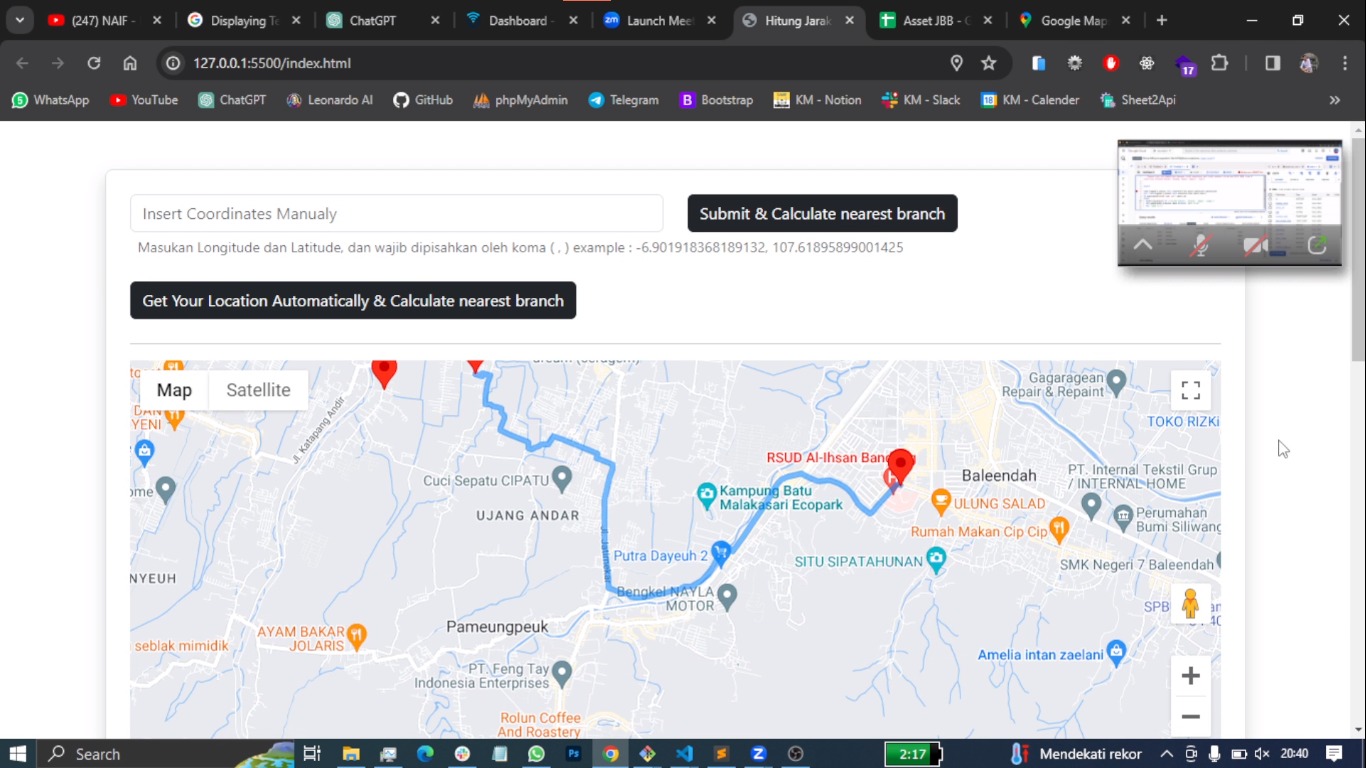The height and width of the screenshot is (768, 1366).
Task: Open the phpMyAdmin bookmark
Action: tap(521, 100)
